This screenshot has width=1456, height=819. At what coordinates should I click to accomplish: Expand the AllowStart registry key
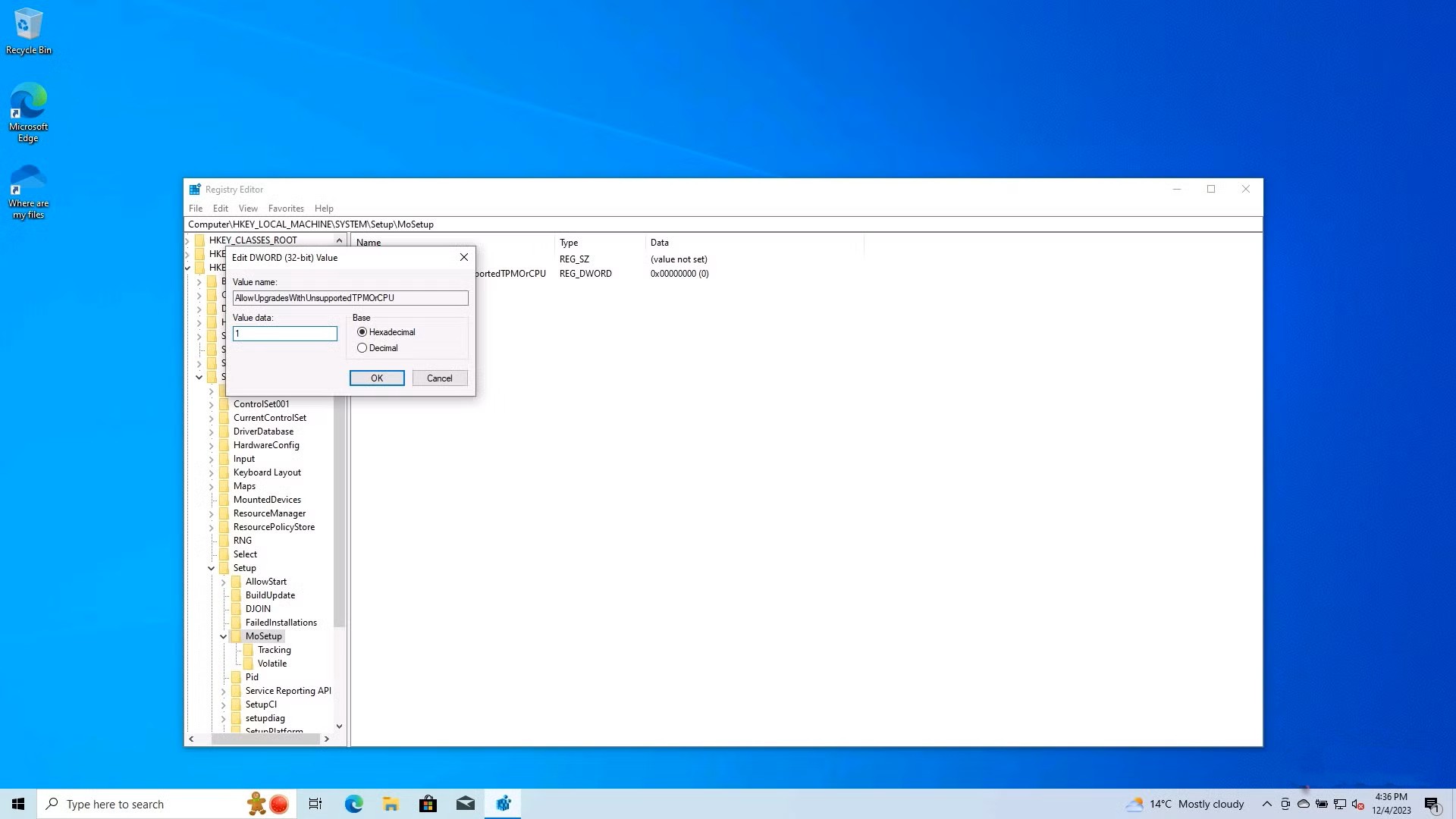coord(224,582)
